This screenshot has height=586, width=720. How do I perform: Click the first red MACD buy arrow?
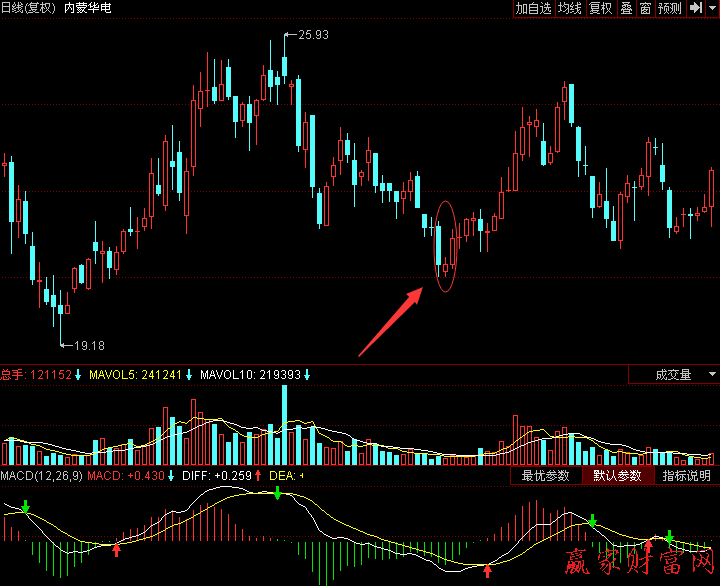(x=117, y=548)
